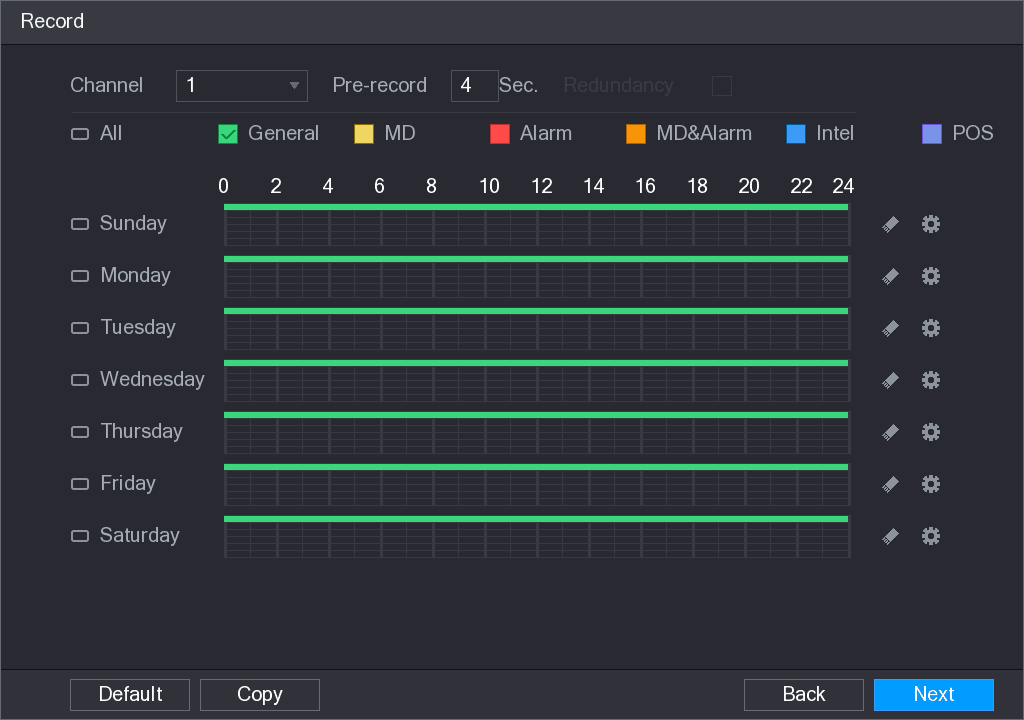Click the Friday schedule timeline bar
1024x720 pixels.
[x=537, y=485]
